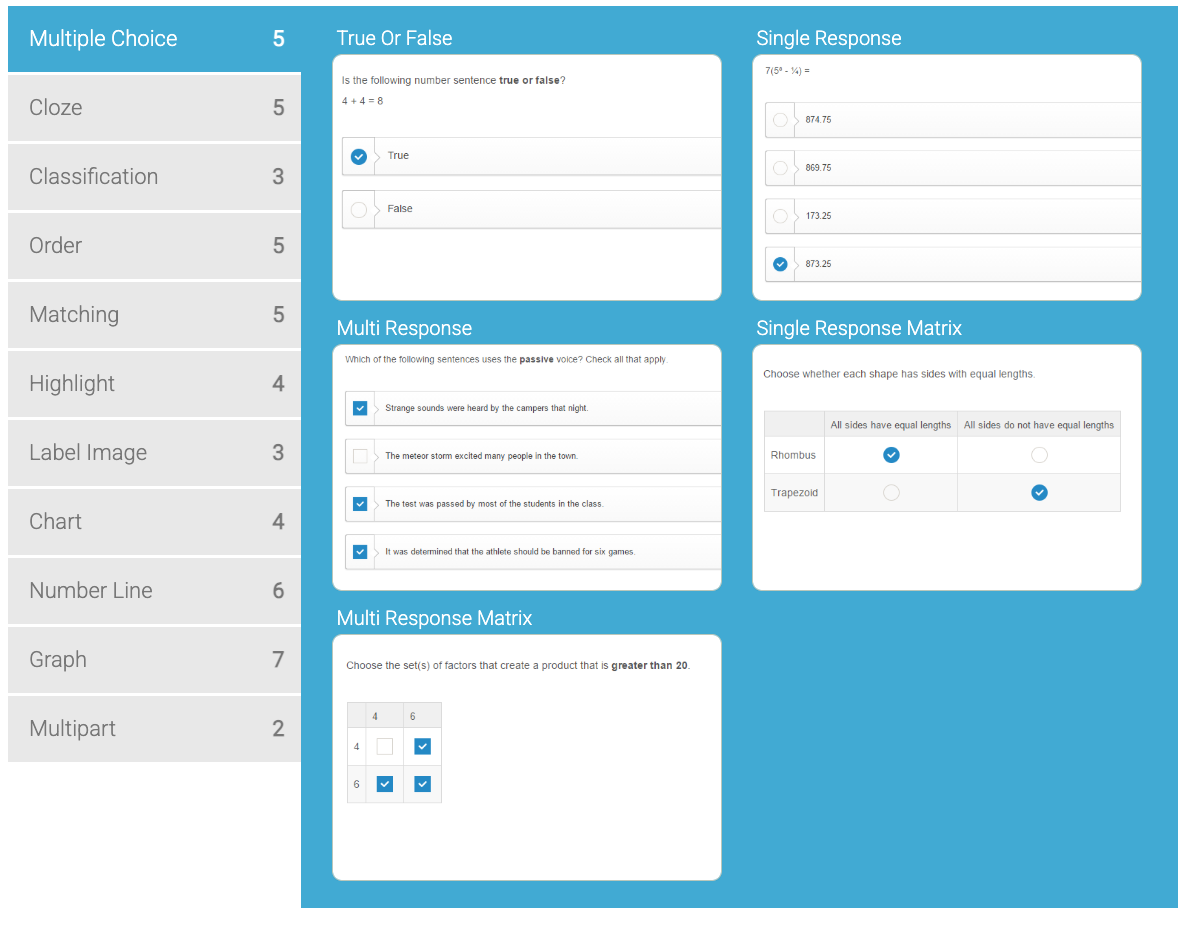Screen dimensions: 1186x926
Task: Go to the Graph question types
Action: click(x=154, y=660)
